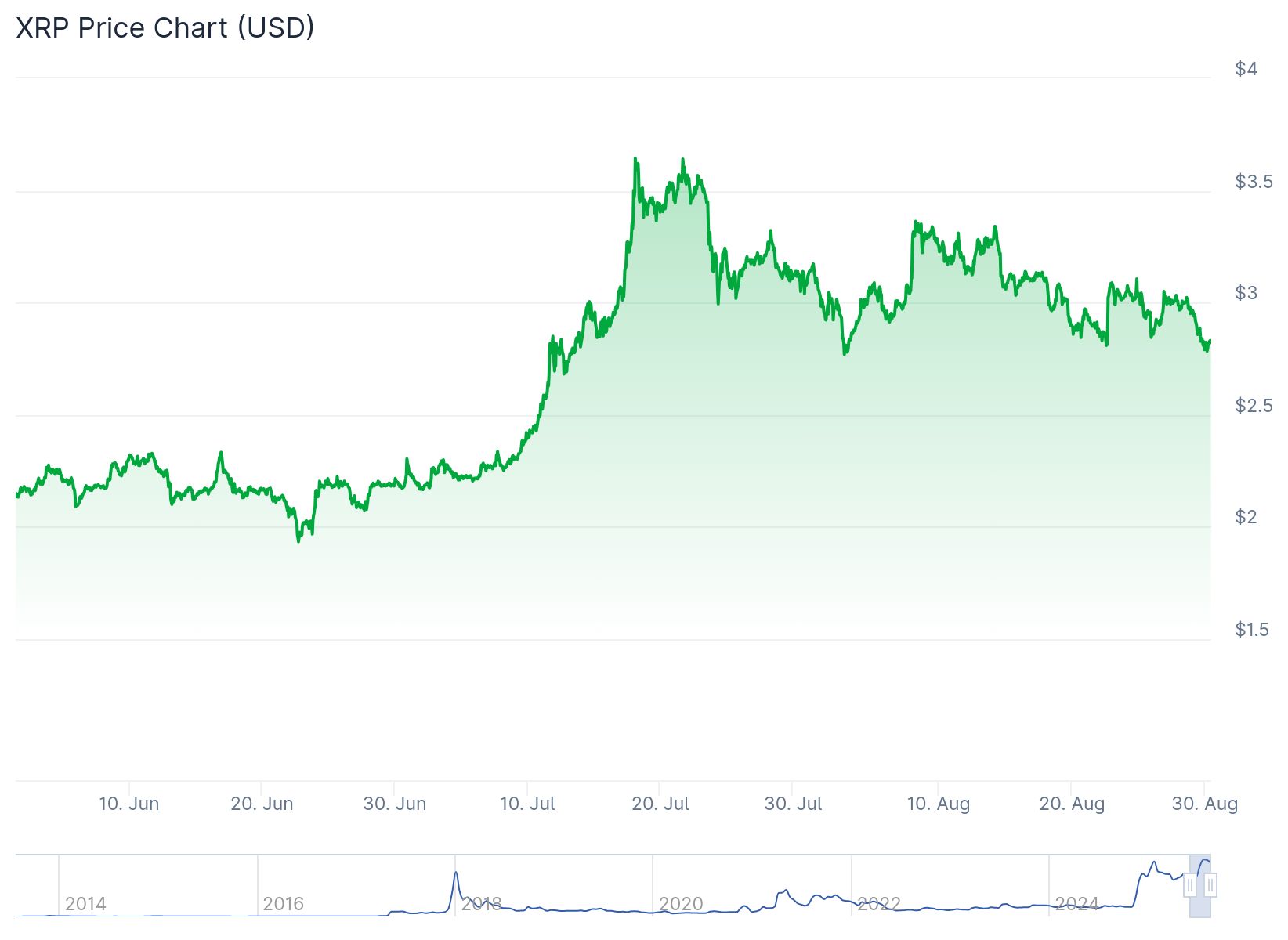Click the XRP Price Chart (USD) title
1288x940 pixels.
pos(165,27)
